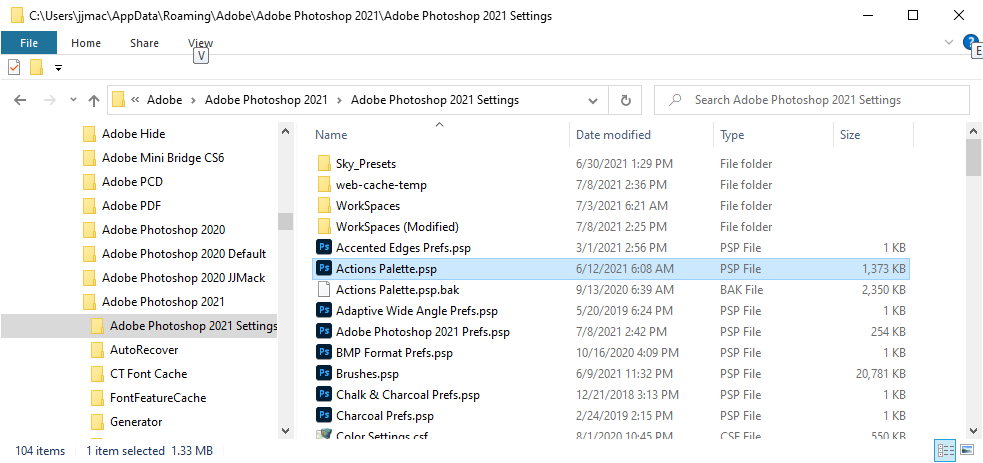Select the Color Settings.csf file icon
Screen dimensions: 983x463
click(324, 434)
